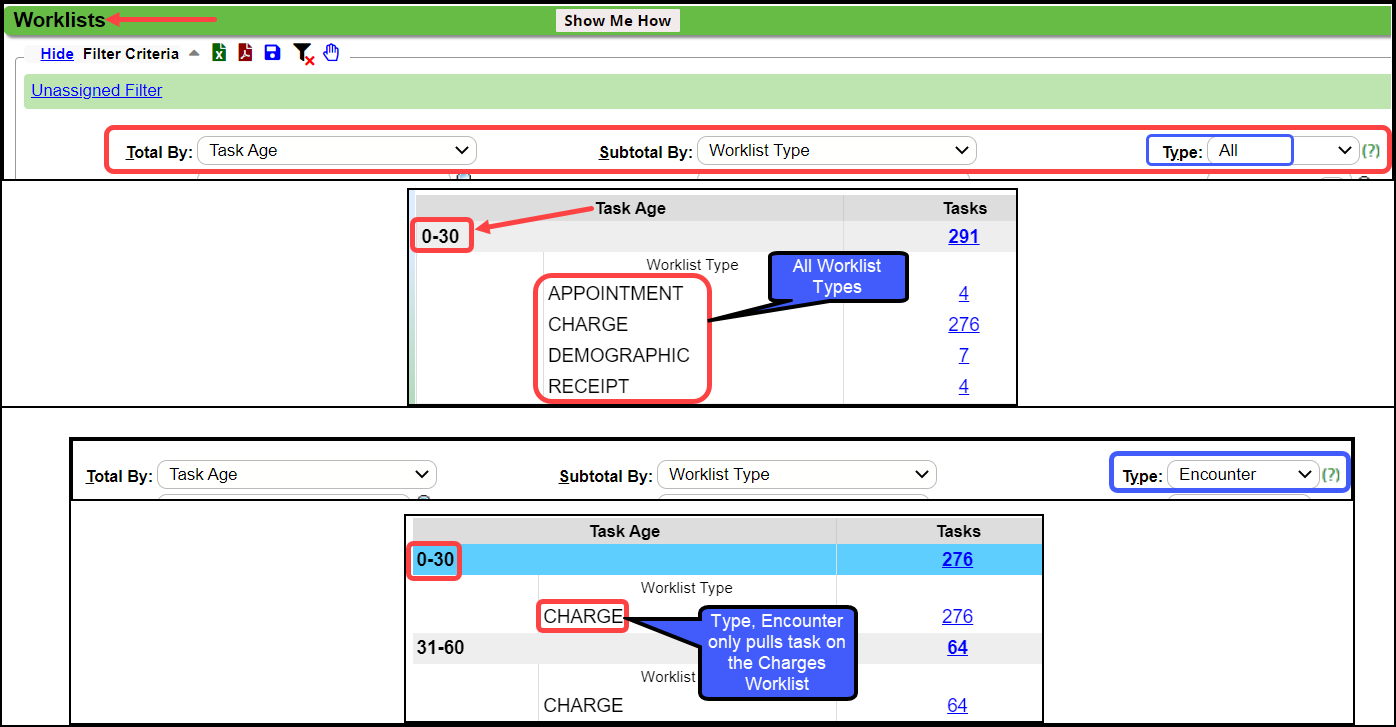Export worklist data to PDF

click(x=245, y=52)
